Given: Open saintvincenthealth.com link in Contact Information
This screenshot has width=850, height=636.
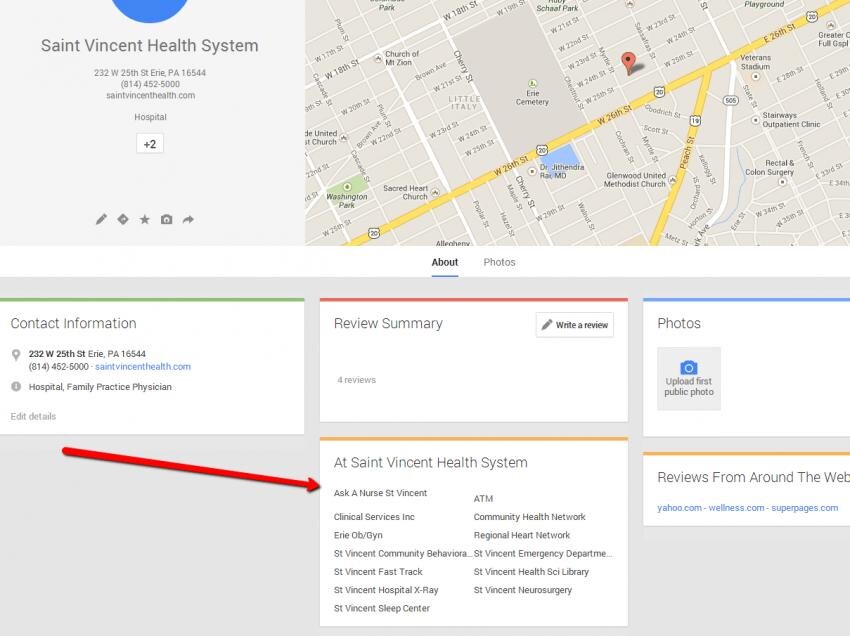Looking at the screenshot, I should click(143, 367).
